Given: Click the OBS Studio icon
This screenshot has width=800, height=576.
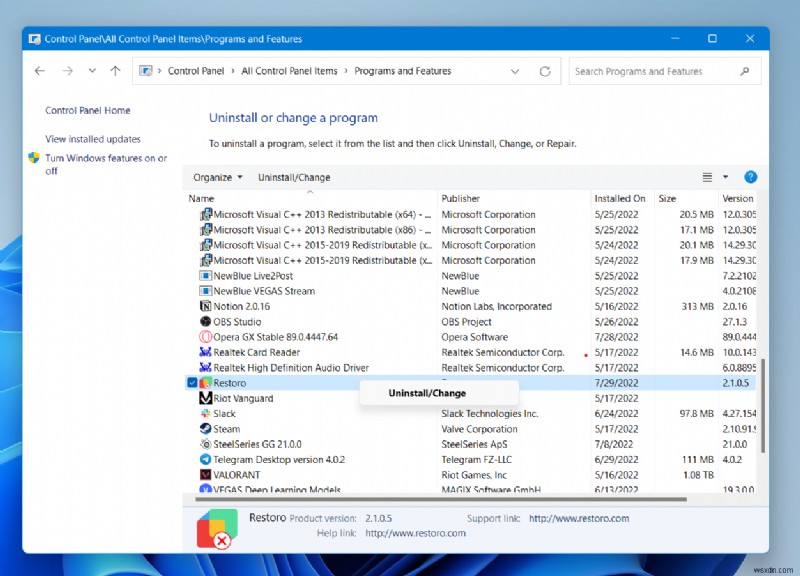Looking at the screenshot, I should pos(205,322).
